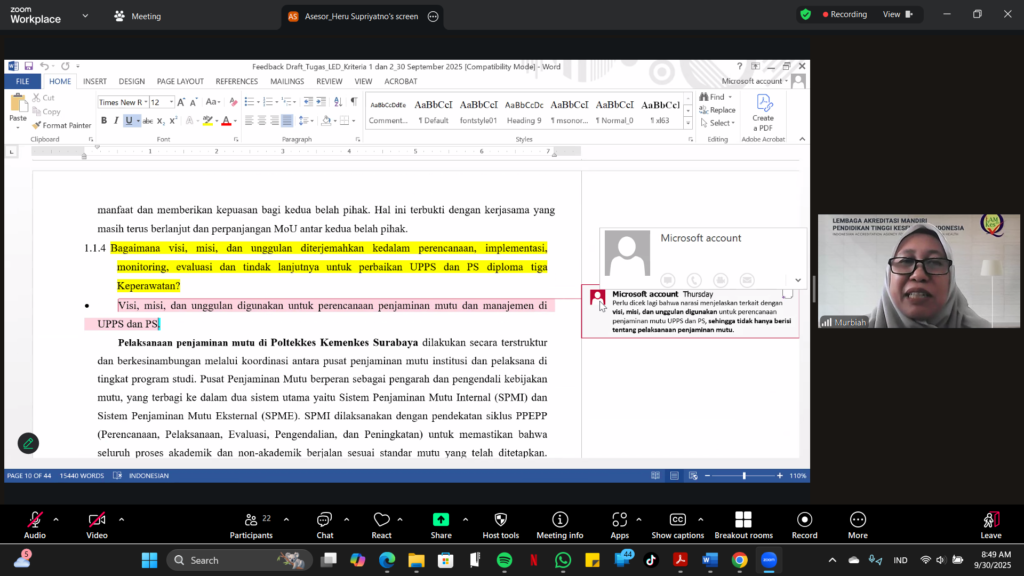Switch to the INSERT tab
Viewport: 1024px width, 576px height.
point(95,82)
